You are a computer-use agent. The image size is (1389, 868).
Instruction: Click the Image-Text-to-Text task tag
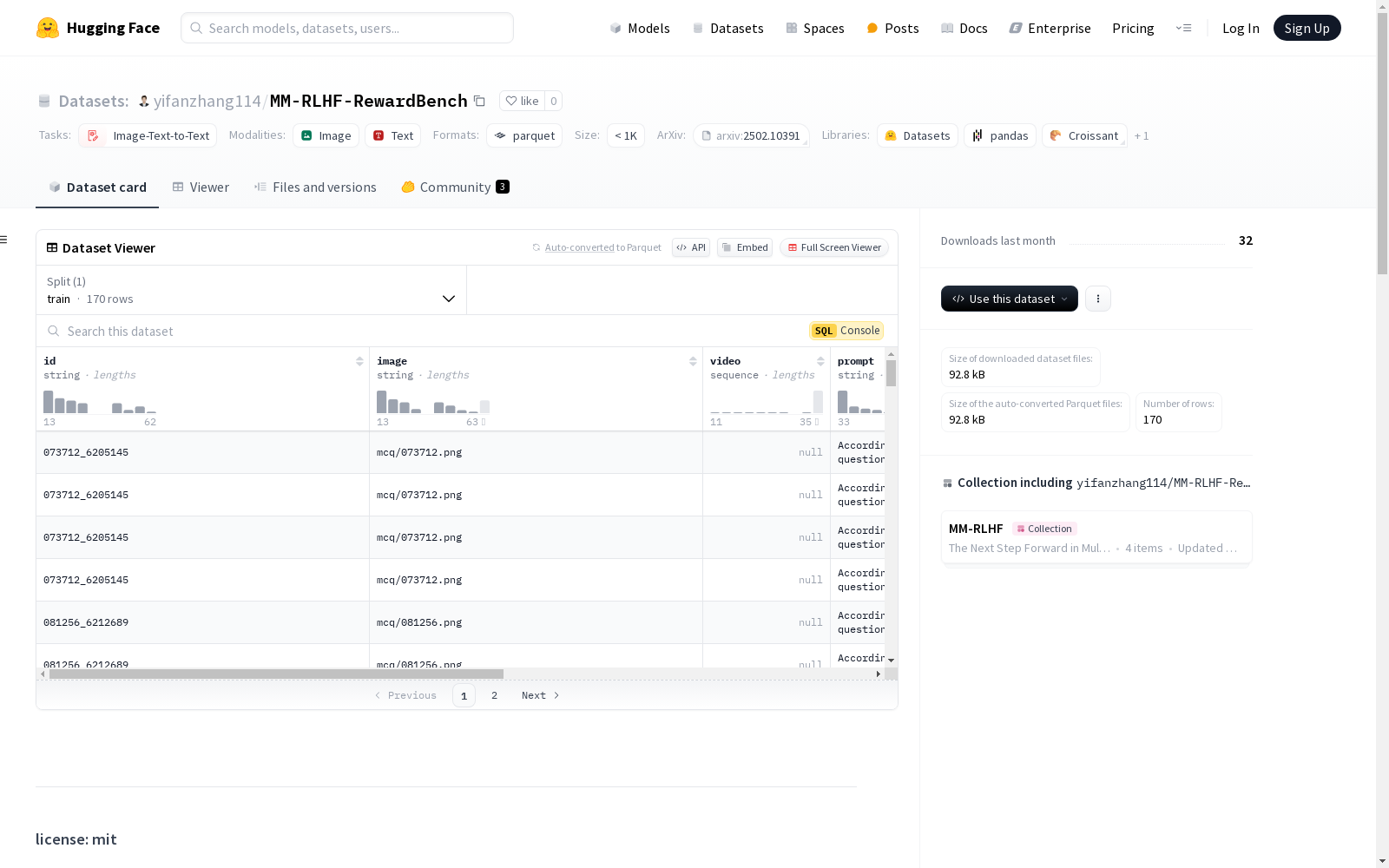click(148, 135)
